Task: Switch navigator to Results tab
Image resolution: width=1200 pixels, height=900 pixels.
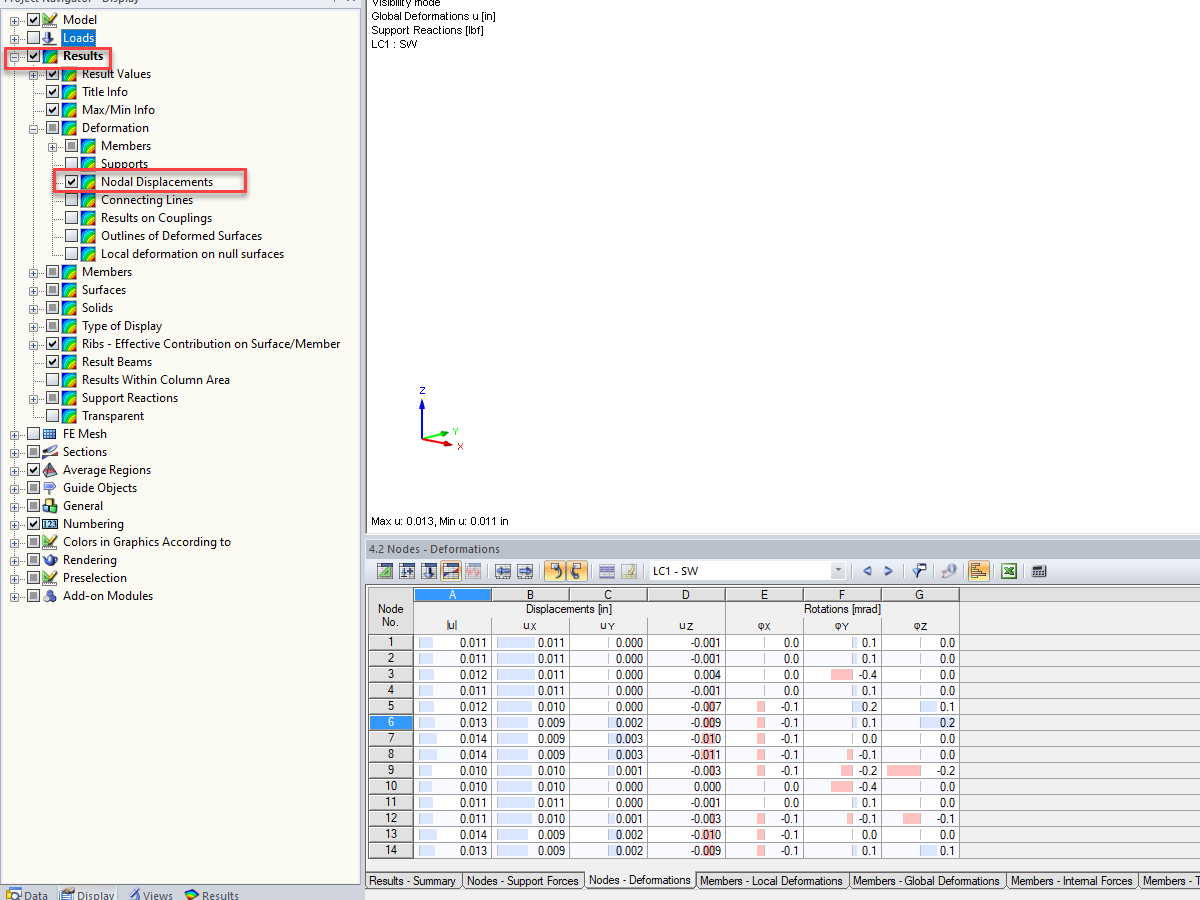Action: tap(212, 895)
